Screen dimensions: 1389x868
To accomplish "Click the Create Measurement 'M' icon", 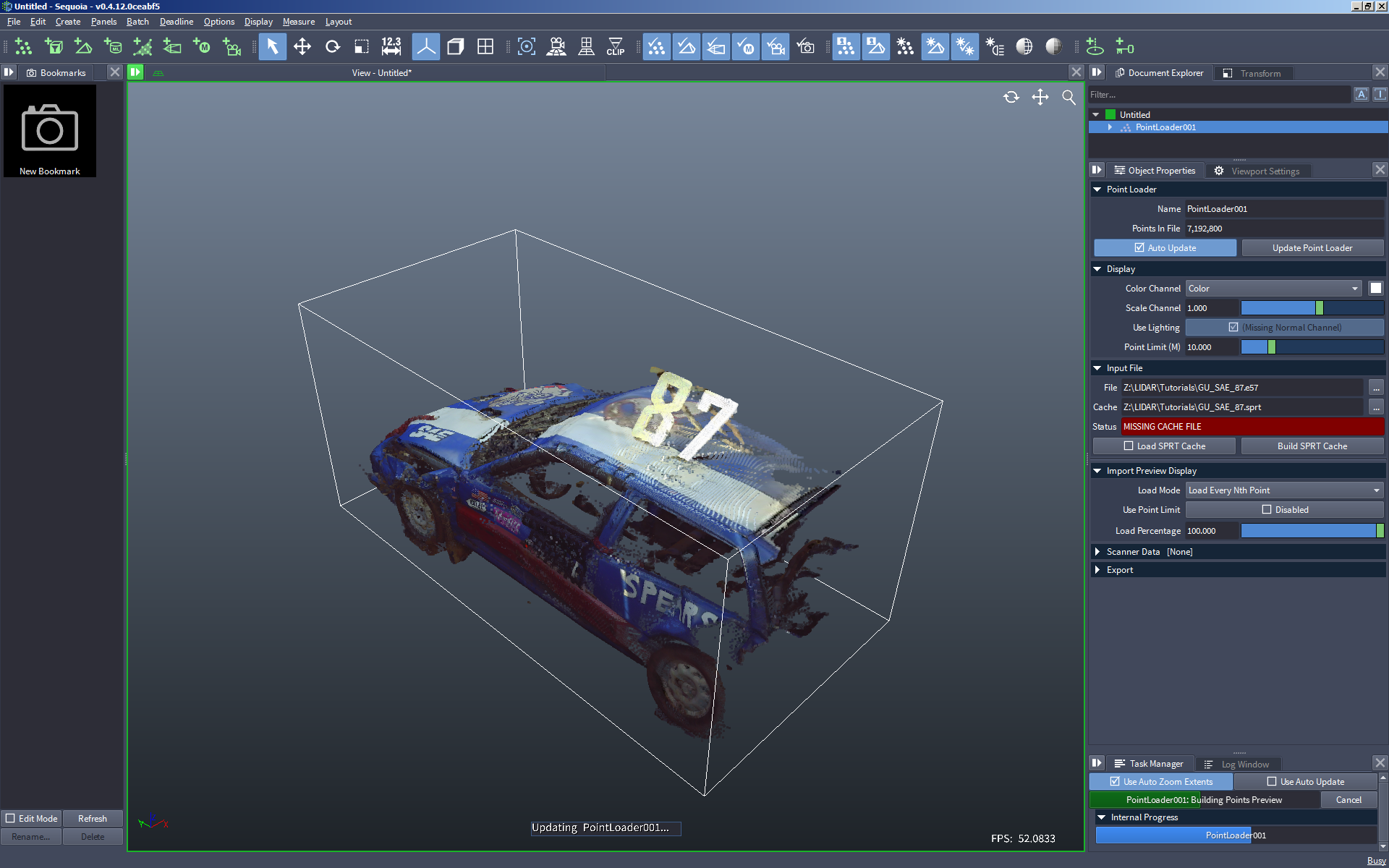I will [x=202, y=47].
